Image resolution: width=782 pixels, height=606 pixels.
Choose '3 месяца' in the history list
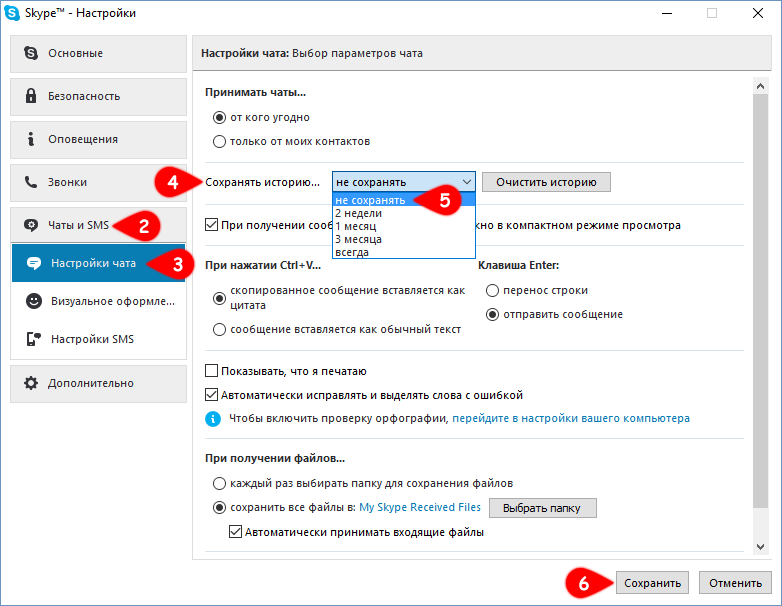click(x=403, y=239)
